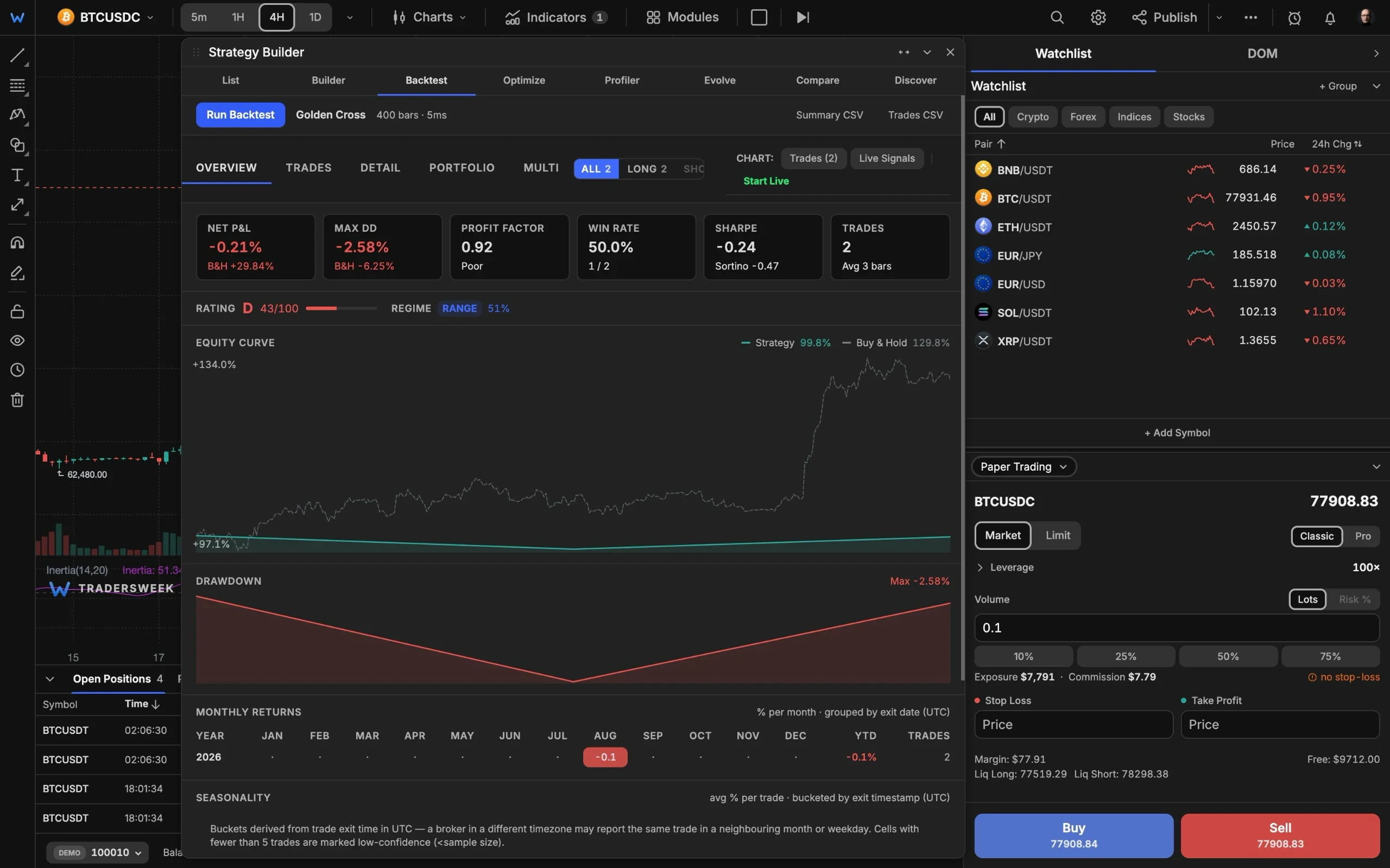Select the pattern drawing tool
The image size is (1390, 868).
click(17, 115)
